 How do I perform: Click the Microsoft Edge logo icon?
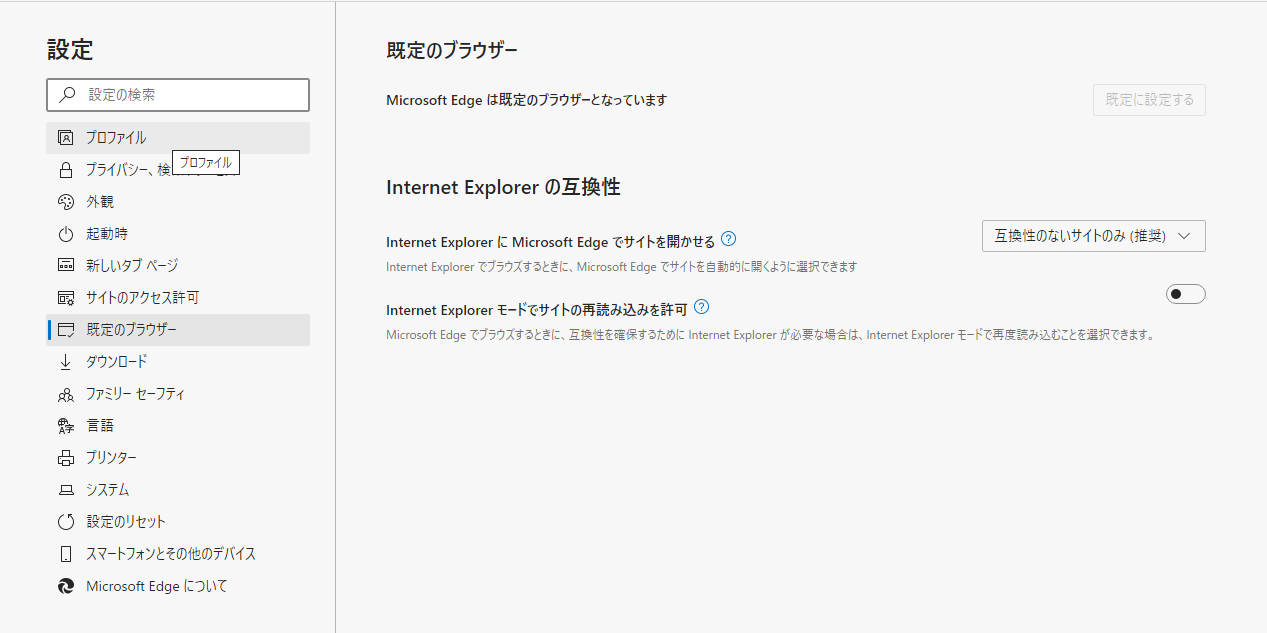(66, 586)
